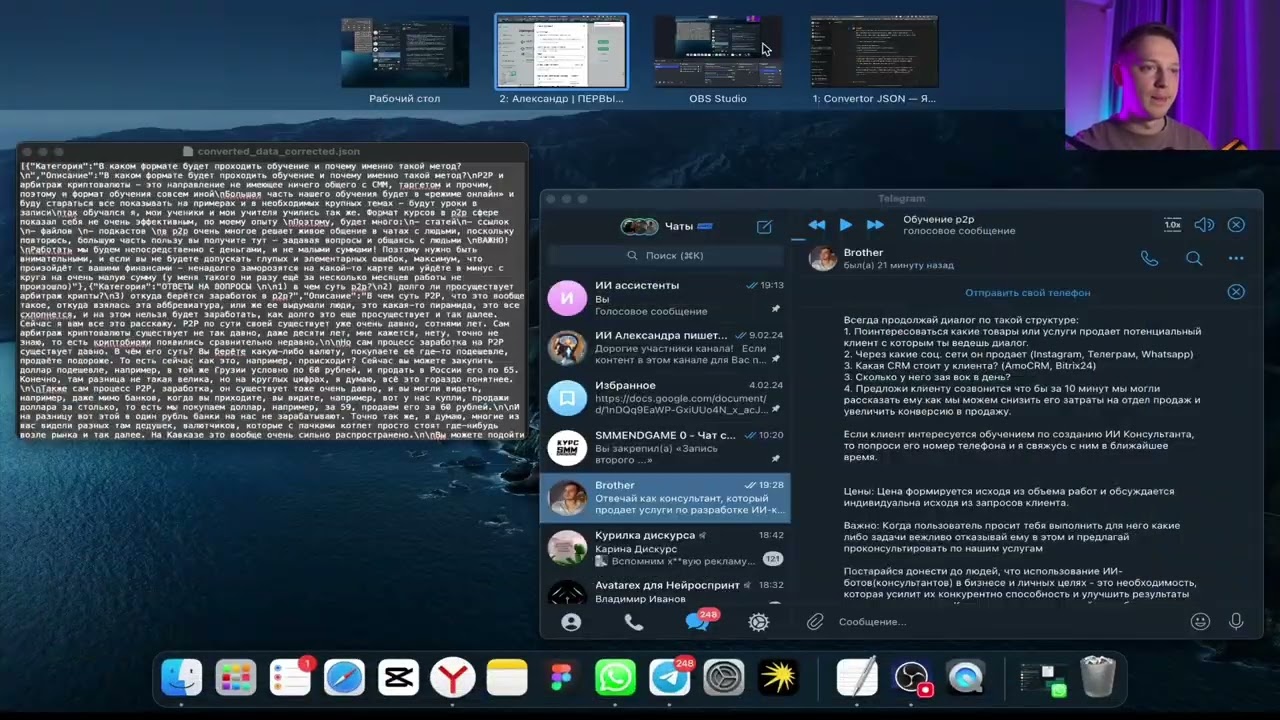Open Notes from the dock
This screenshot has width=1280, height=720.
[x=507, y=678]
